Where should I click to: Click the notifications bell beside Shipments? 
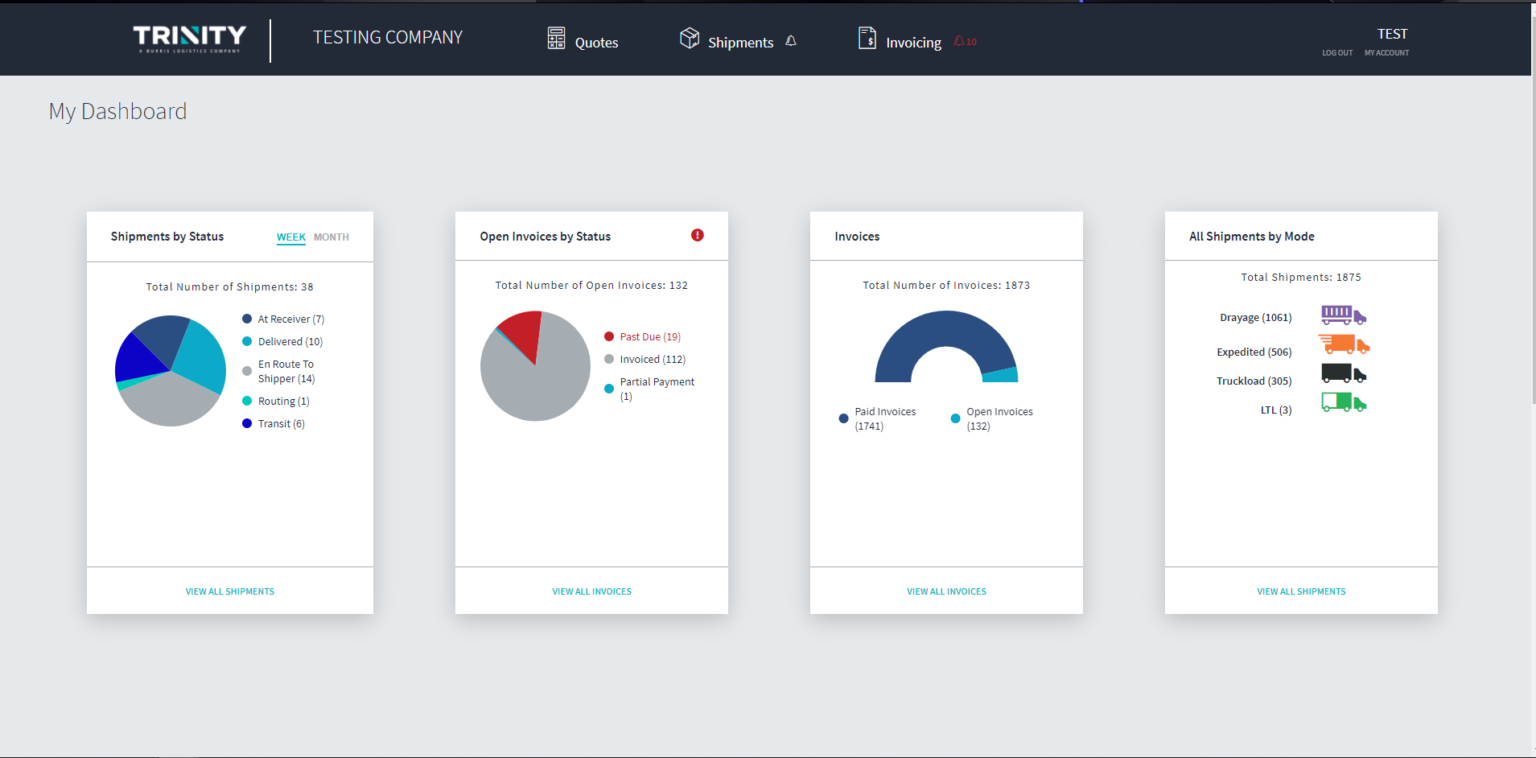[x=791, y=41]
